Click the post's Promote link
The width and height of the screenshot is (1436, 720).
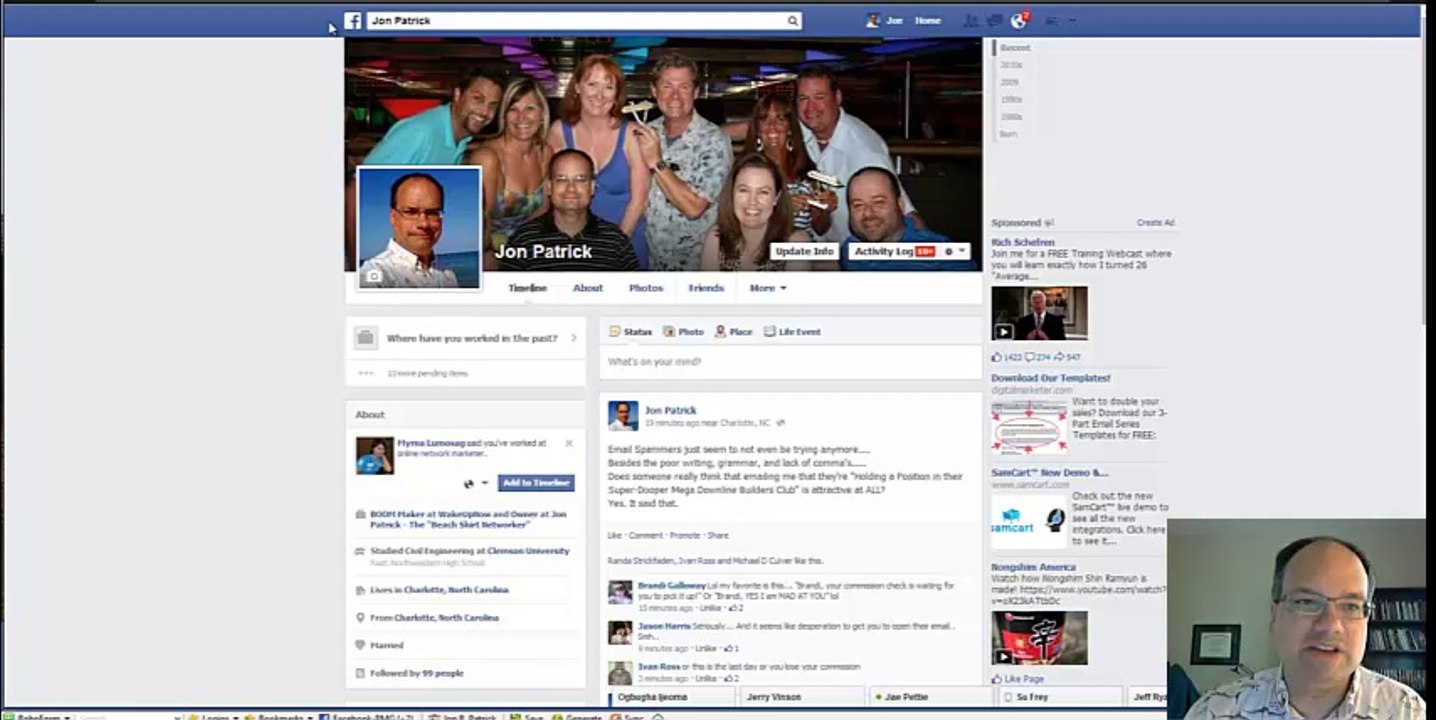[x=685, y=536]
